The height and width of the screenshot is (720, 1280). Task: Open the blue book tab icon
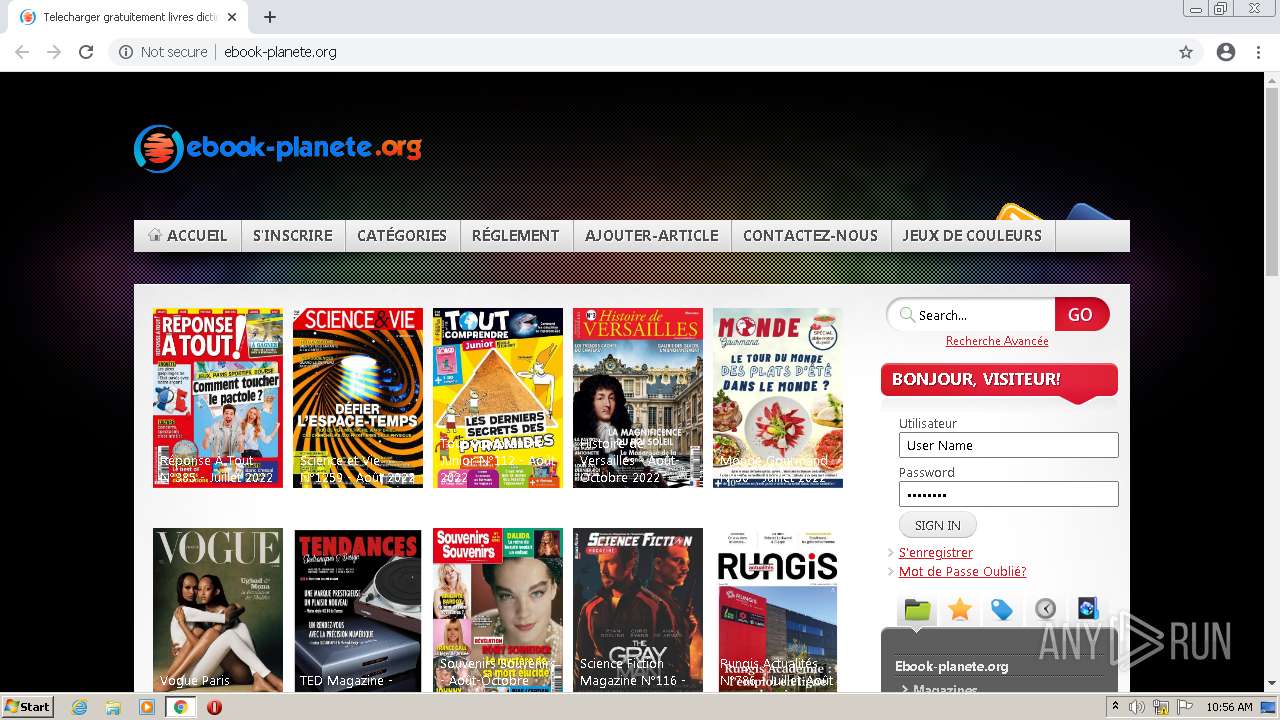coord(1088,608)
